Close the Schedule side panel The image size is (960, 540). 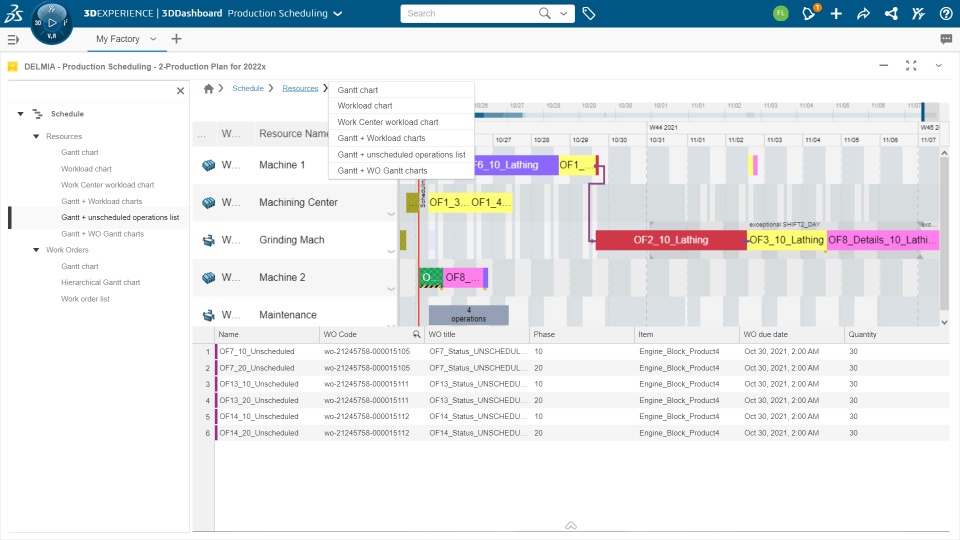click(x=180, y=91)
